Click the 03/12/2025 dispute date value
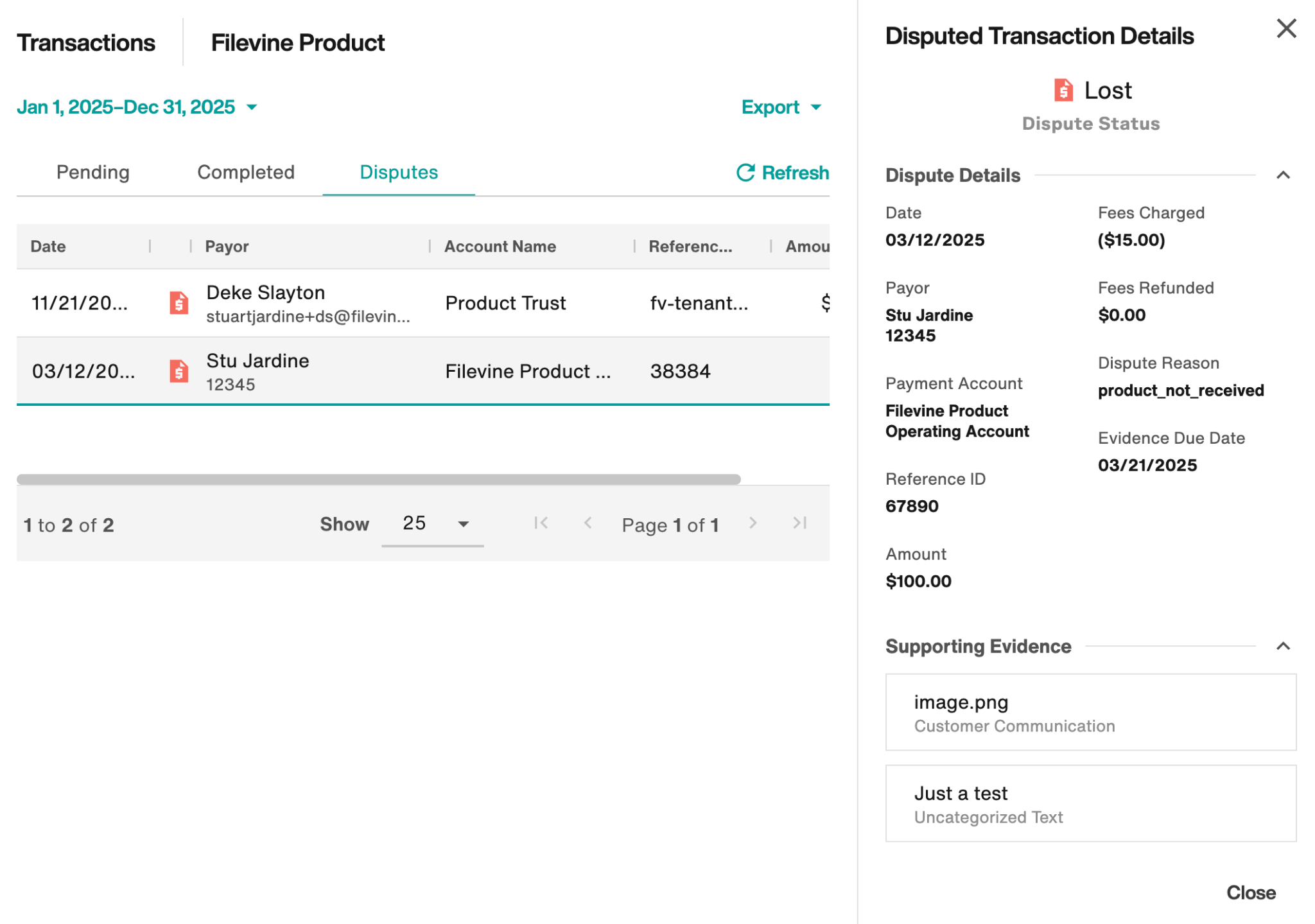The height and width of the screenshot is (924, 1315). click(934, 240)
